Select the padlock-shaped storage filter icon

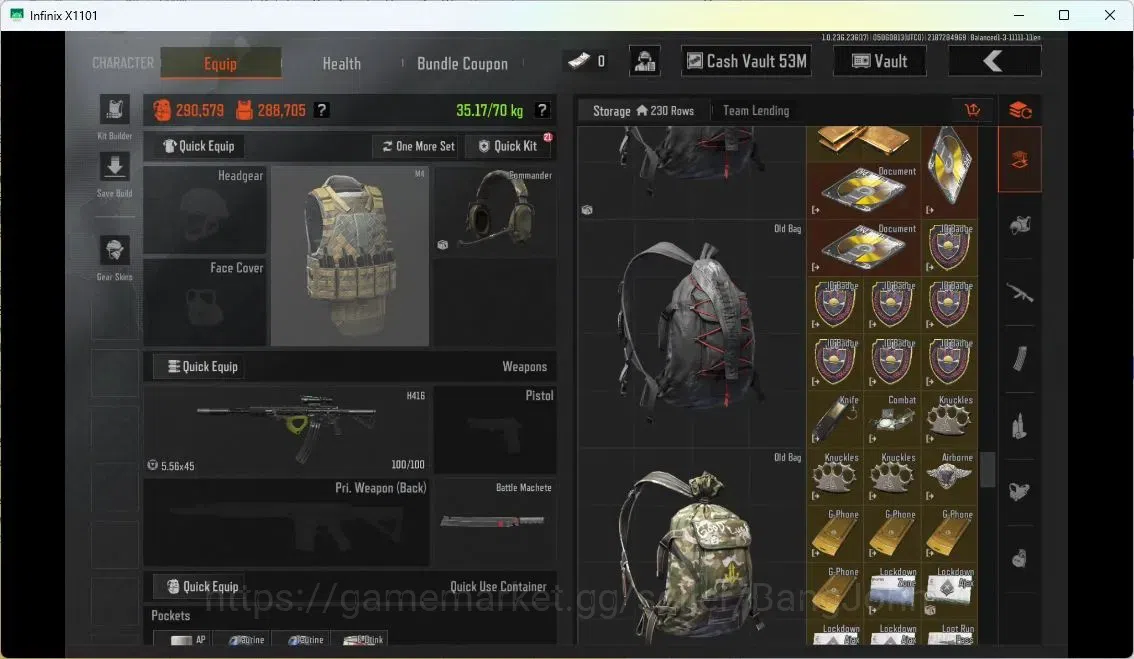(x=1020, y=558)
